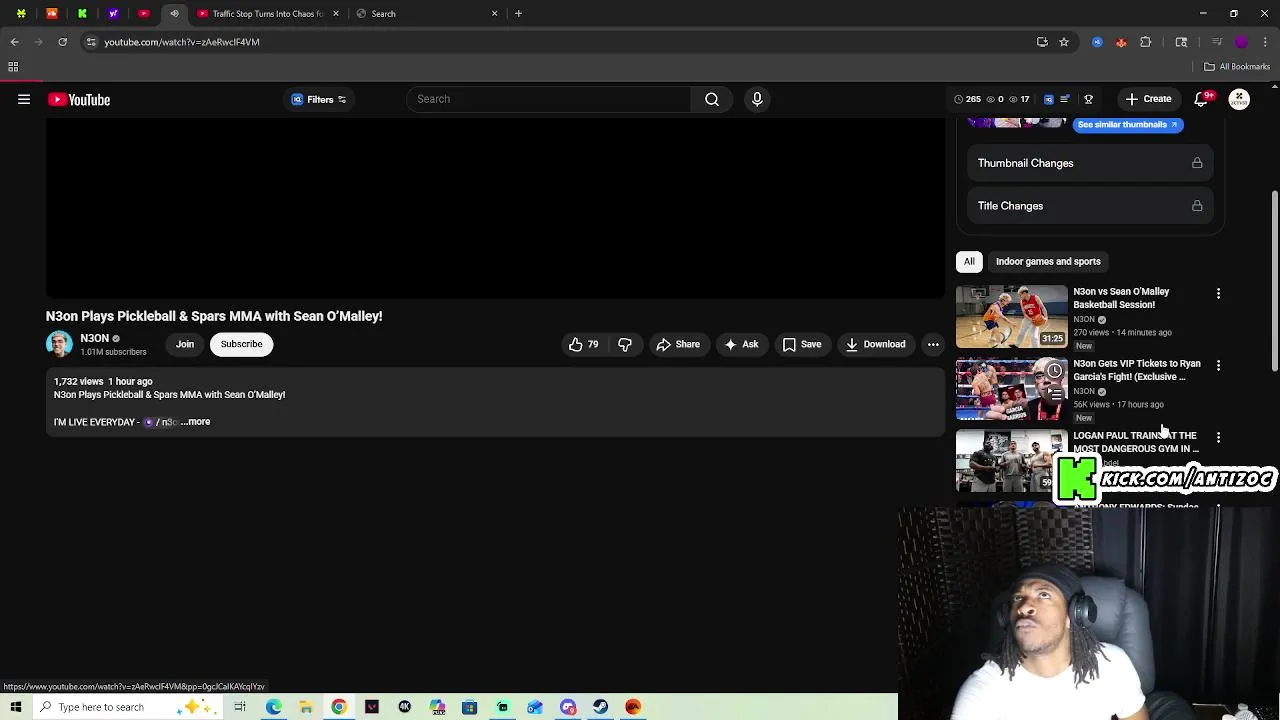Close the Search browser tab
The height and width of the screenshot is (720, 1280).
[494, 14]
